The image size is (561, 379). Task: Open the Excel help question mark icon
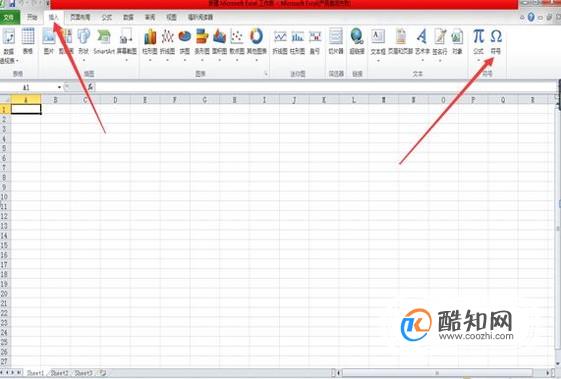tap(531, 17)
